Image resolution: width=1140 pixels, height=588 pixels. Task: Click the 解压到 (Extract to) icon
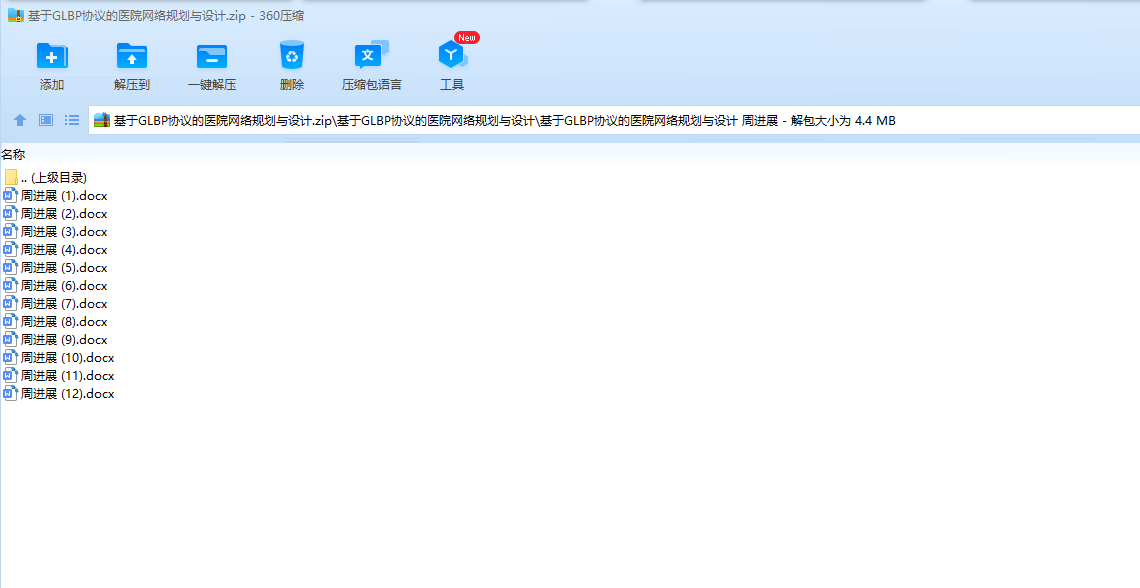[x=132, y=56]
